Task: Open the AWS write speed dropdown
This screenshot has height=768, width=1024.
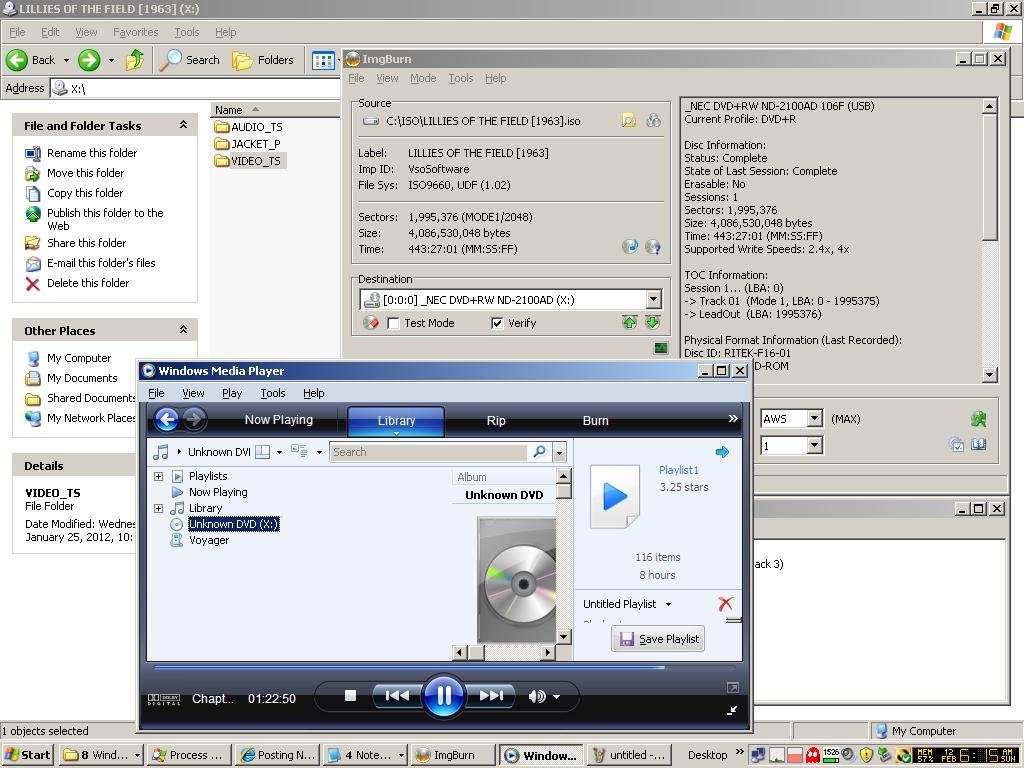Action: pos(814,419)
